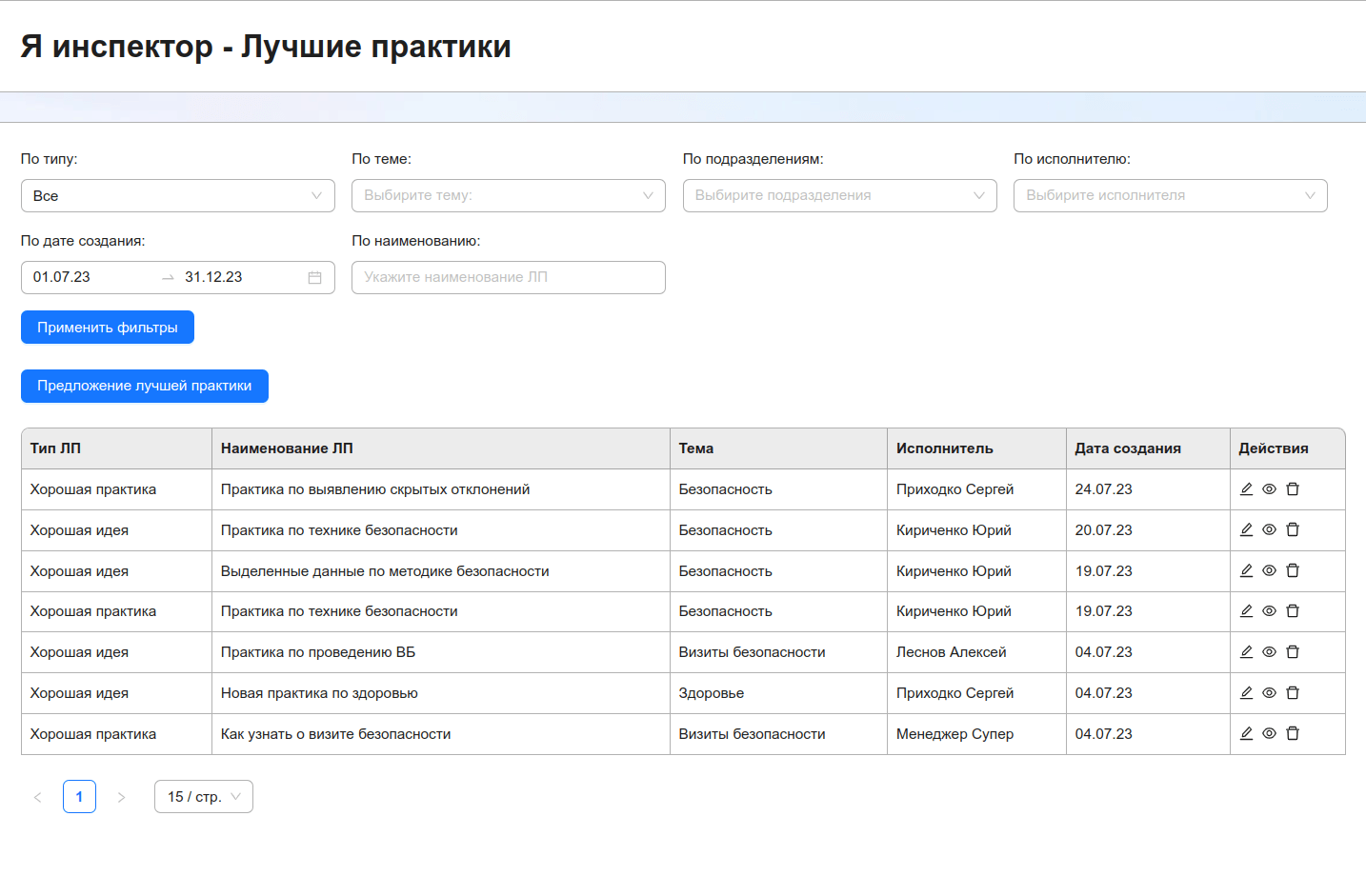
Task: Delete the practice dated 20.07.23
Action: pyautogui.click(x=1293, y=530)
